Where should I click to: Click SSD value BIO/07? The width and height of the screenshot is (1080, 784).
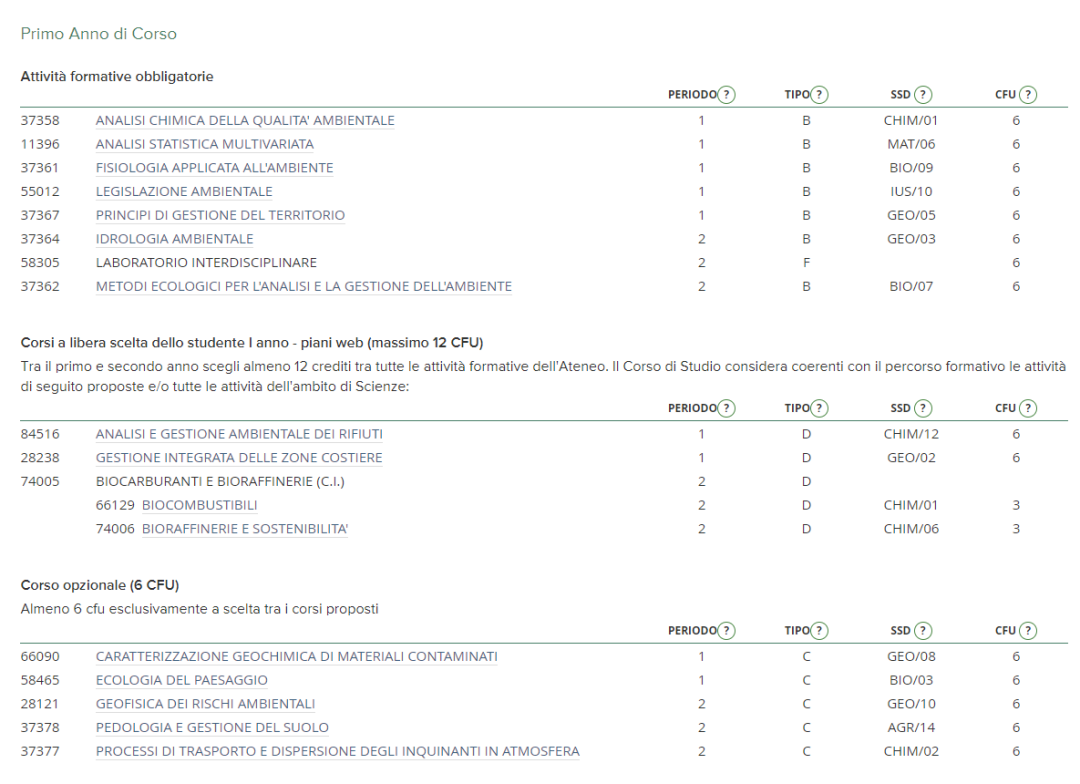coord(911,286)
